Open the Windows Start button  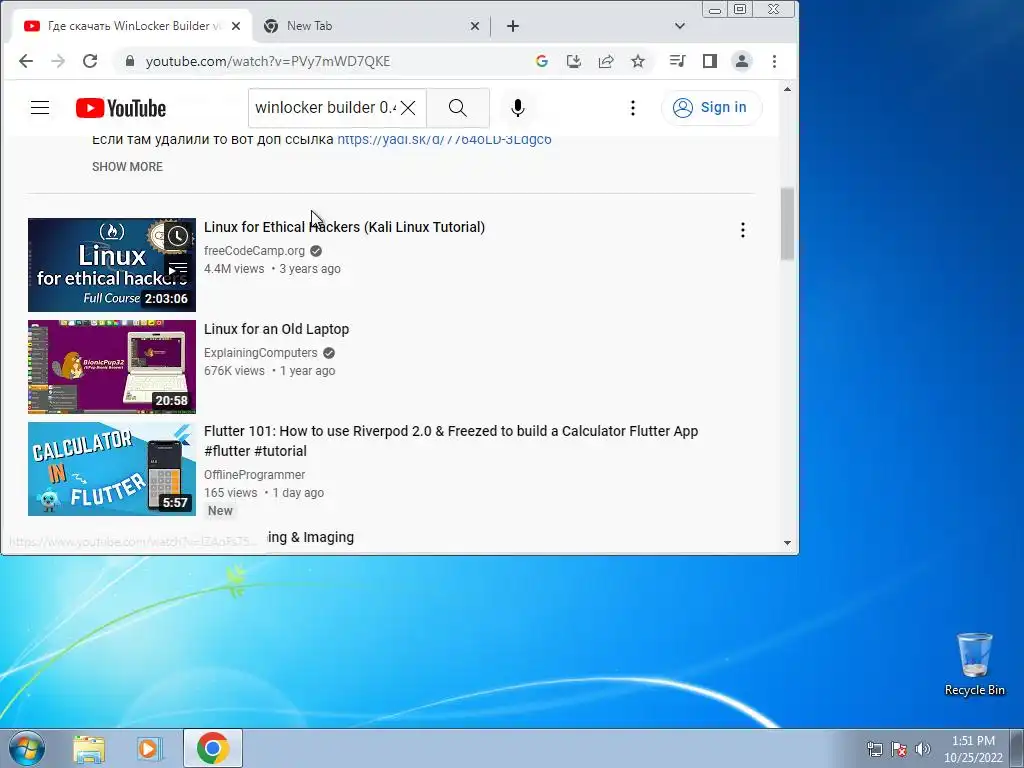(27, 748)
